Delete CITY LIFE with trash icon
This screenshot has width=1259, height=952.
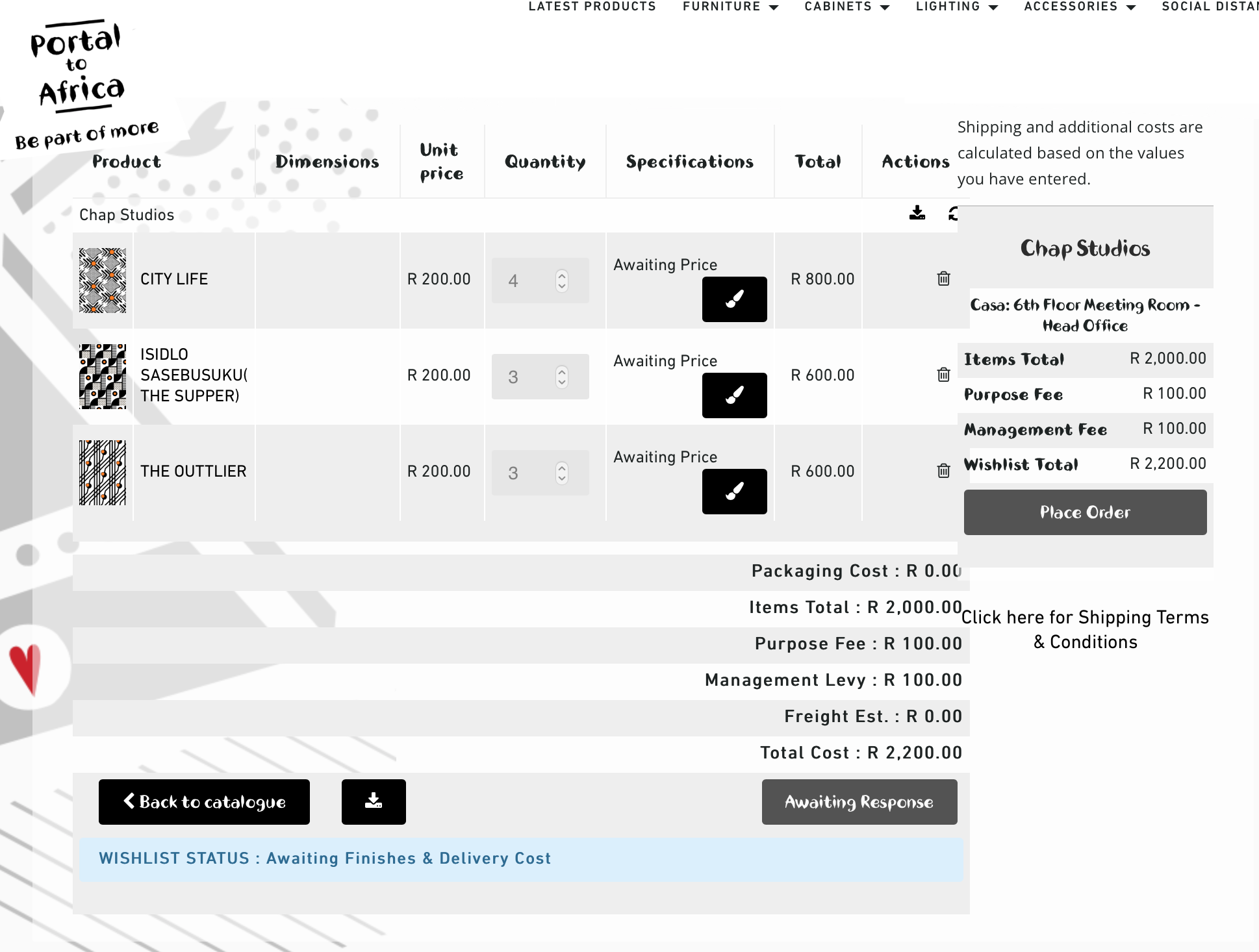943,279
